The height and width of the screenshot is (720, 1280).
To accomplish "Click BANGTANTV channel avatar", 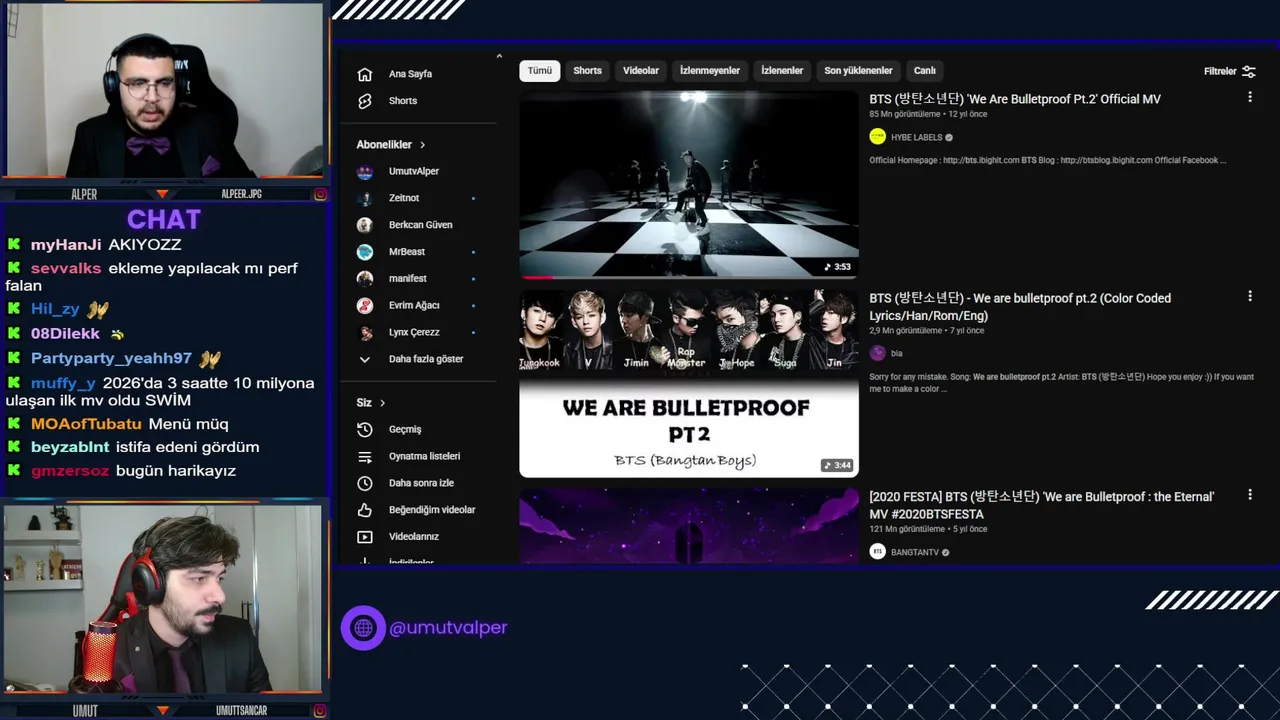I will pyautogui.click(x=877, y=551).
